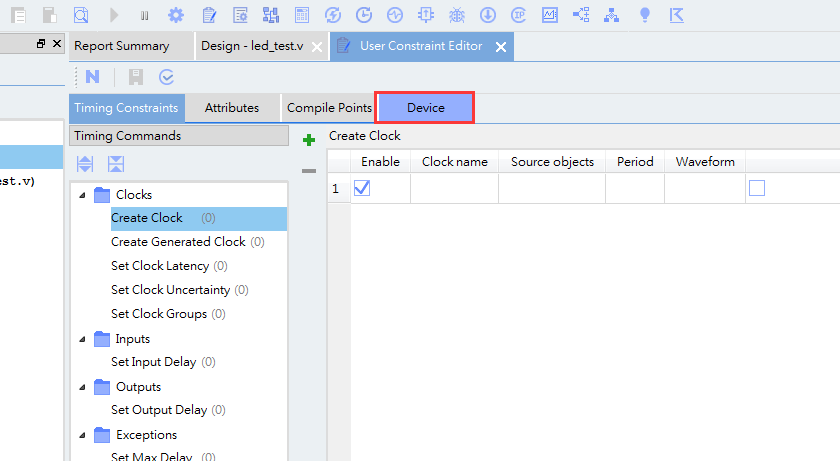This screenshot has height=461, width=840.
Task: Toggle the Enable checkbox in row 1
Action: 362,188
